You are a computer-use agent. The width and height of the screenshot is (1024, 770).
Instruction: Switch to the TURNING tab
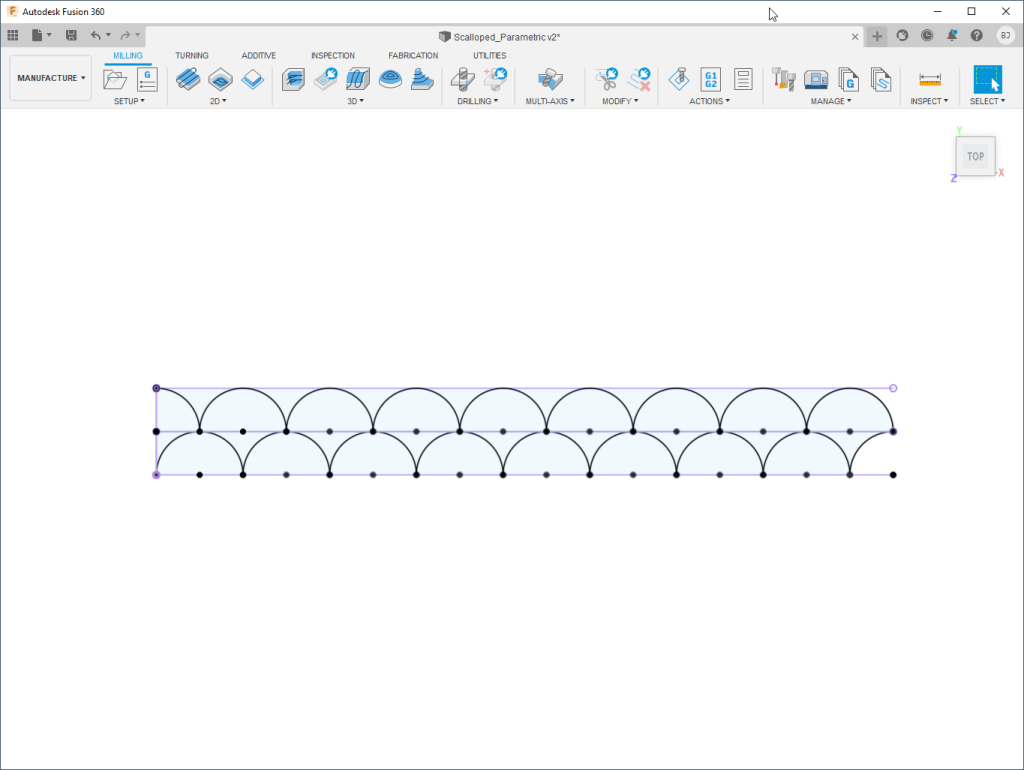pyautogui.click(x=192, y=56)
